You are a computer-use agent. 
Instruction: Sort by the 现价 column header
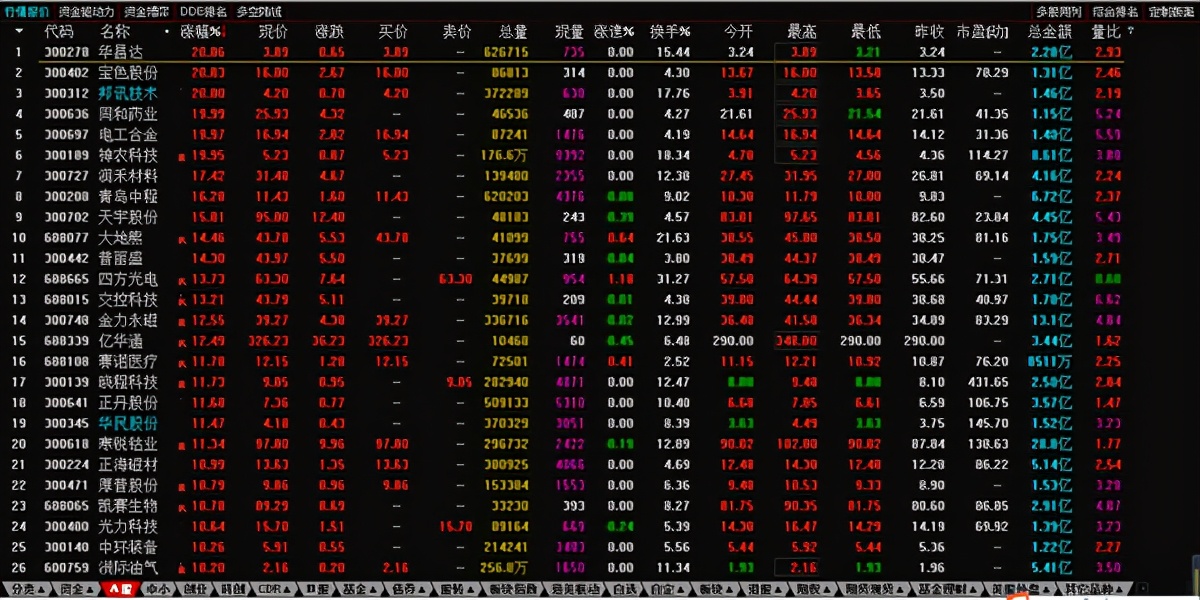tap(272, 31)
